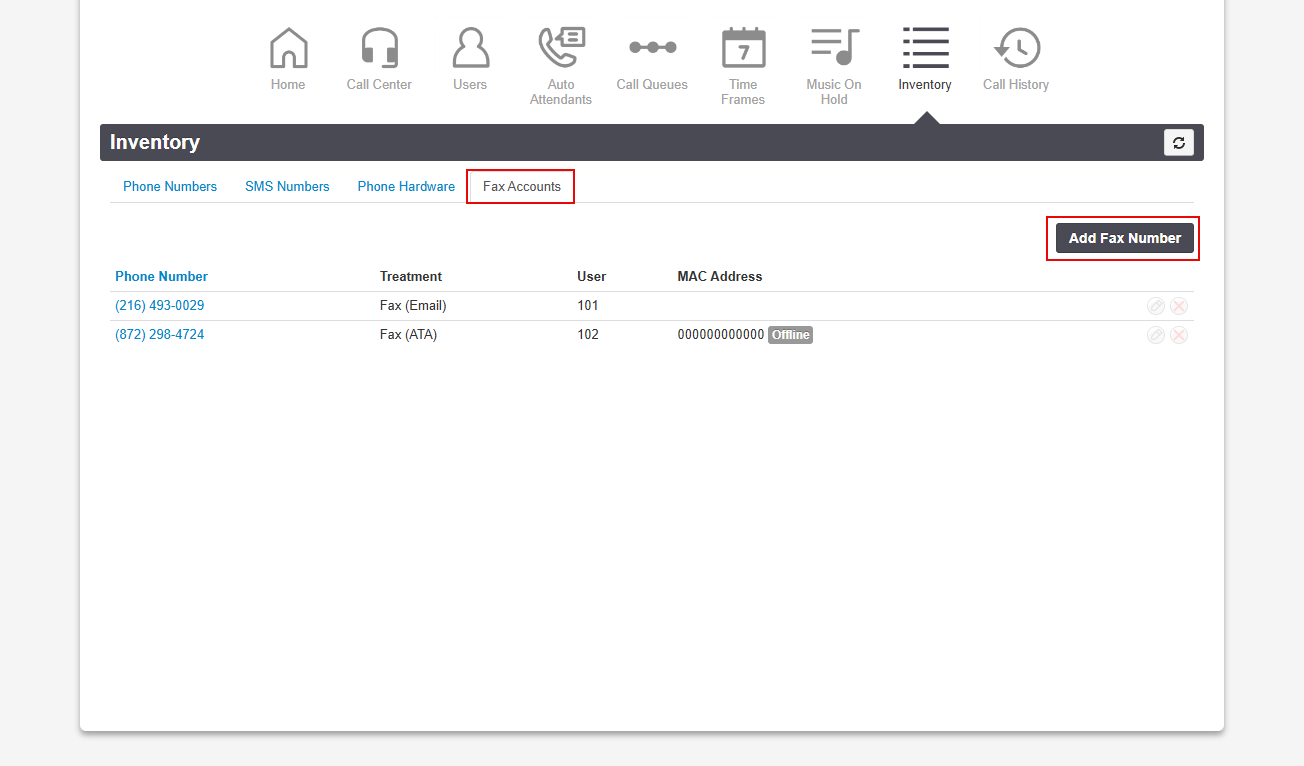Viewport: 1304px width, 766px height.
Task: Click the Offline status badge
Action: tap(790, 335)
